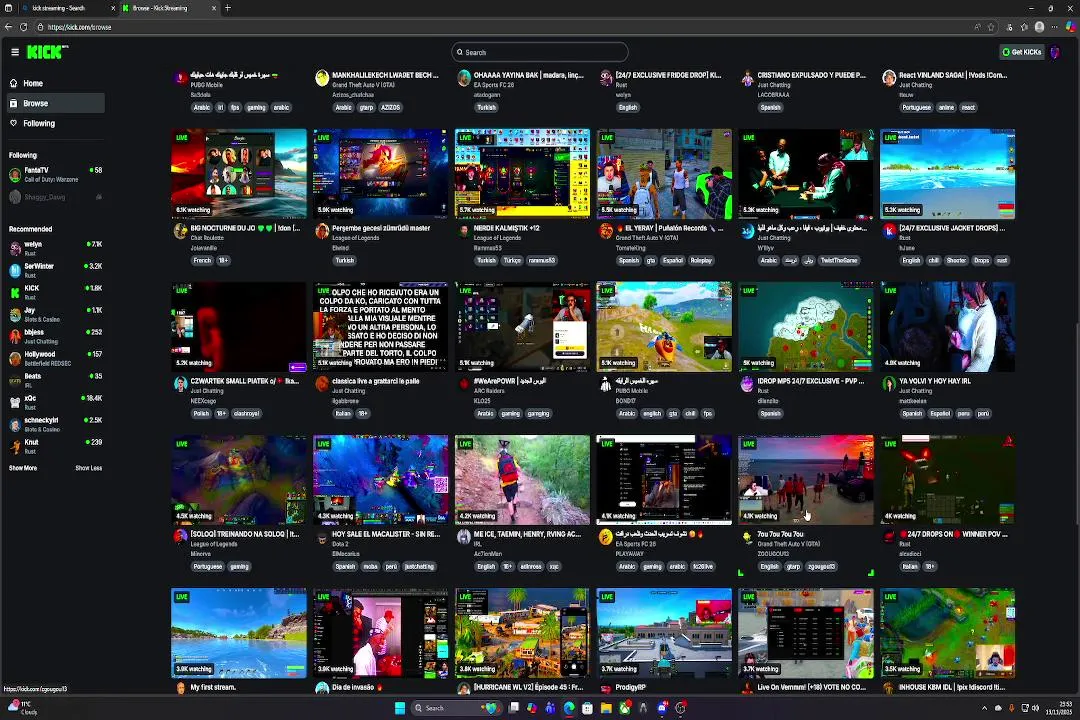Open FantaTV followed channel
This screenshot has height=720, width=1080.
[56, 174]
